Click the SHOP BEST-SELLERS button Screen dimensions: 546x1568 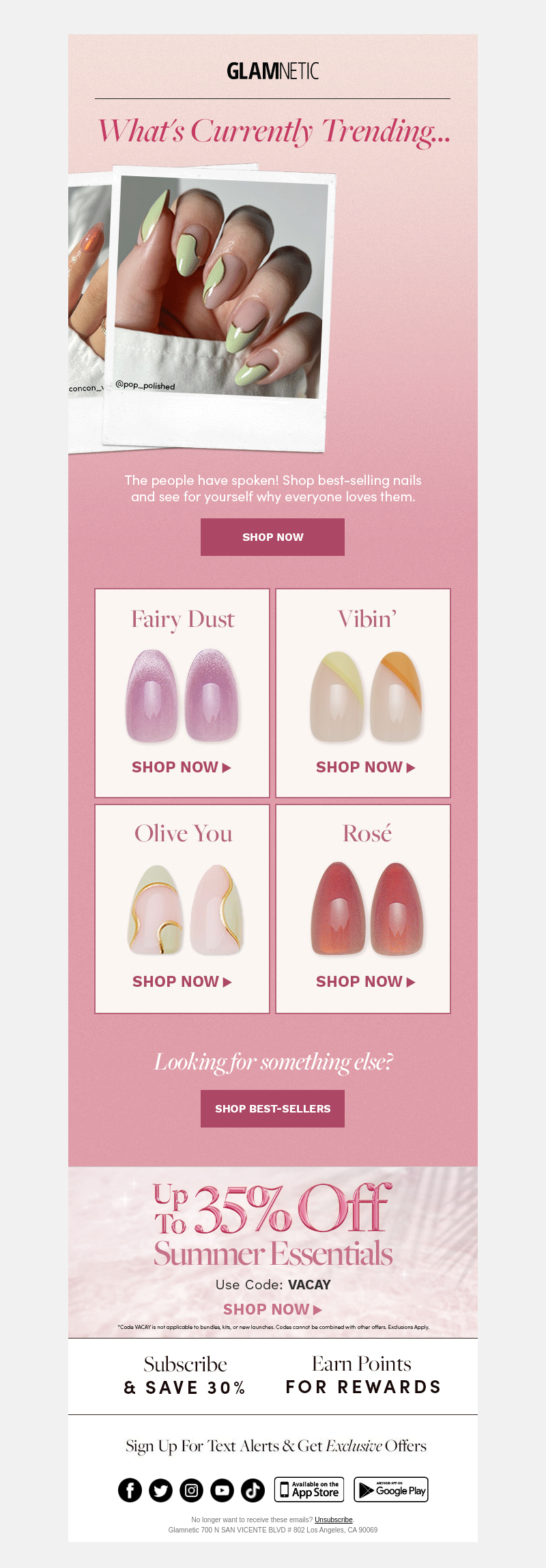click(272, 1108)
